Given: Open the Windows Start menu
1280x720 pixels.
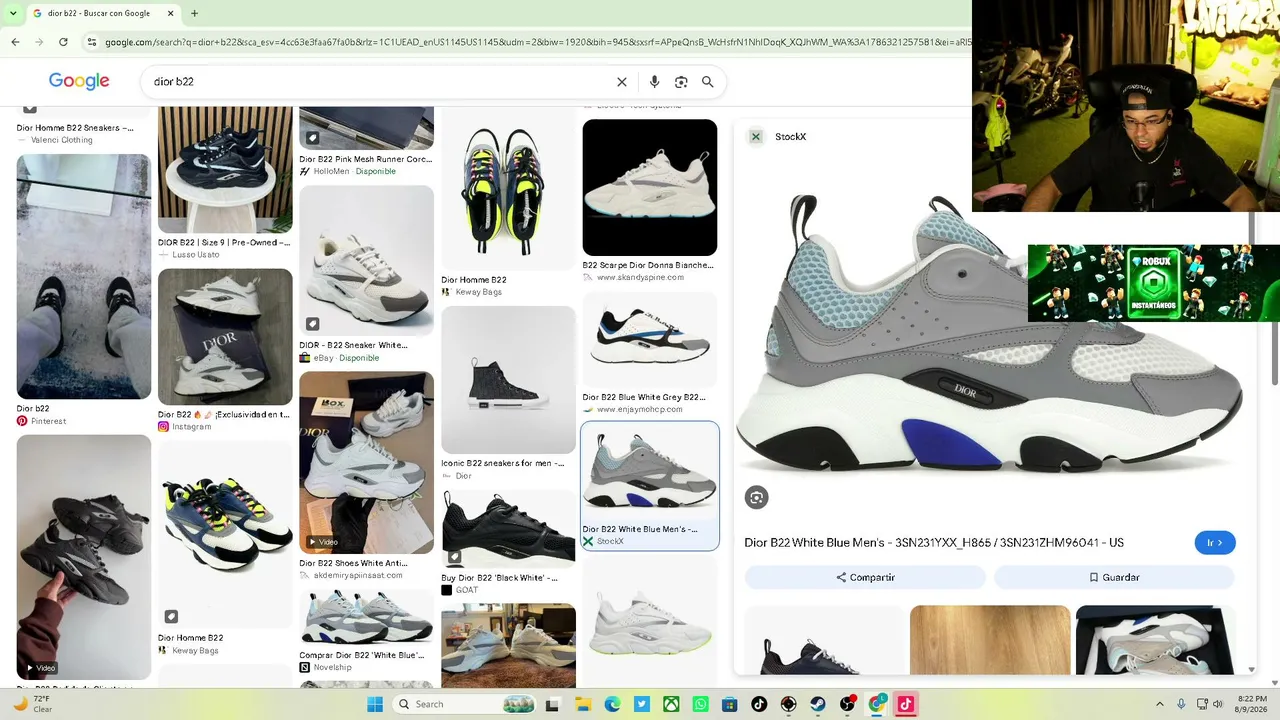Looking at the screenshot, I should pyautogui.click(x=375, y=704).
